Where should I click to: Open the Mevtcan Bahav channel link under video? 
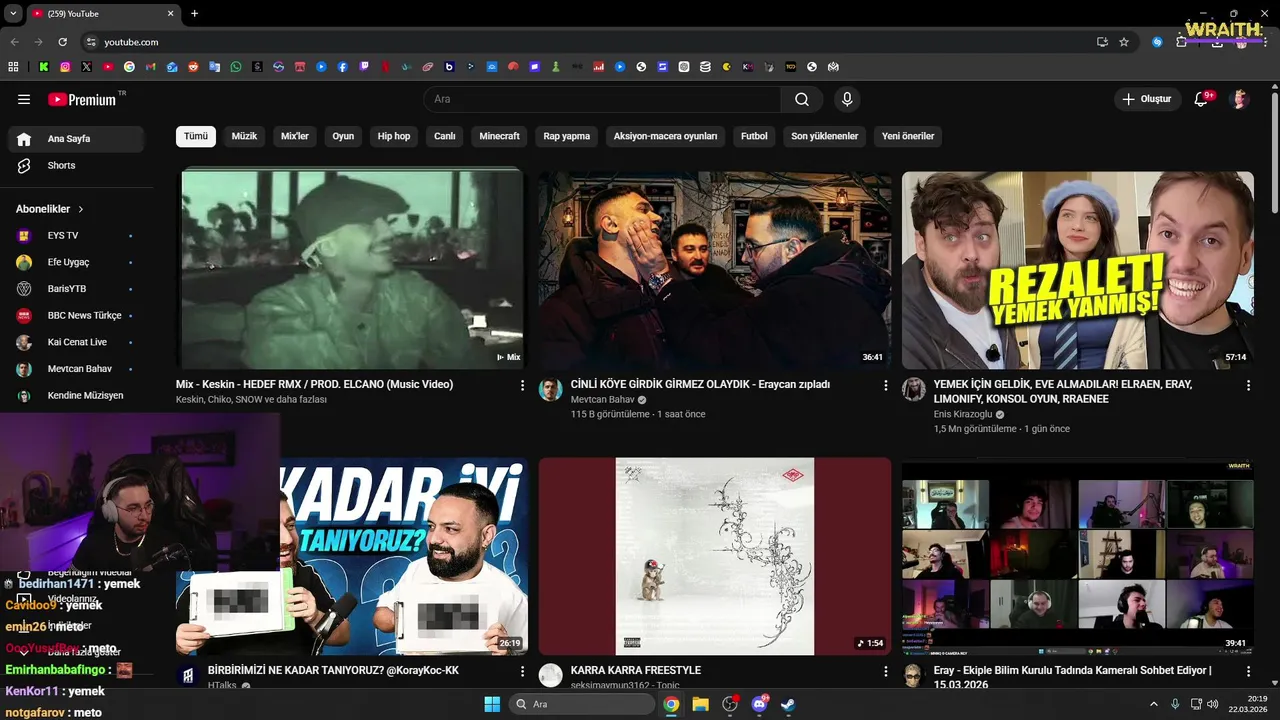pos(604,400)
